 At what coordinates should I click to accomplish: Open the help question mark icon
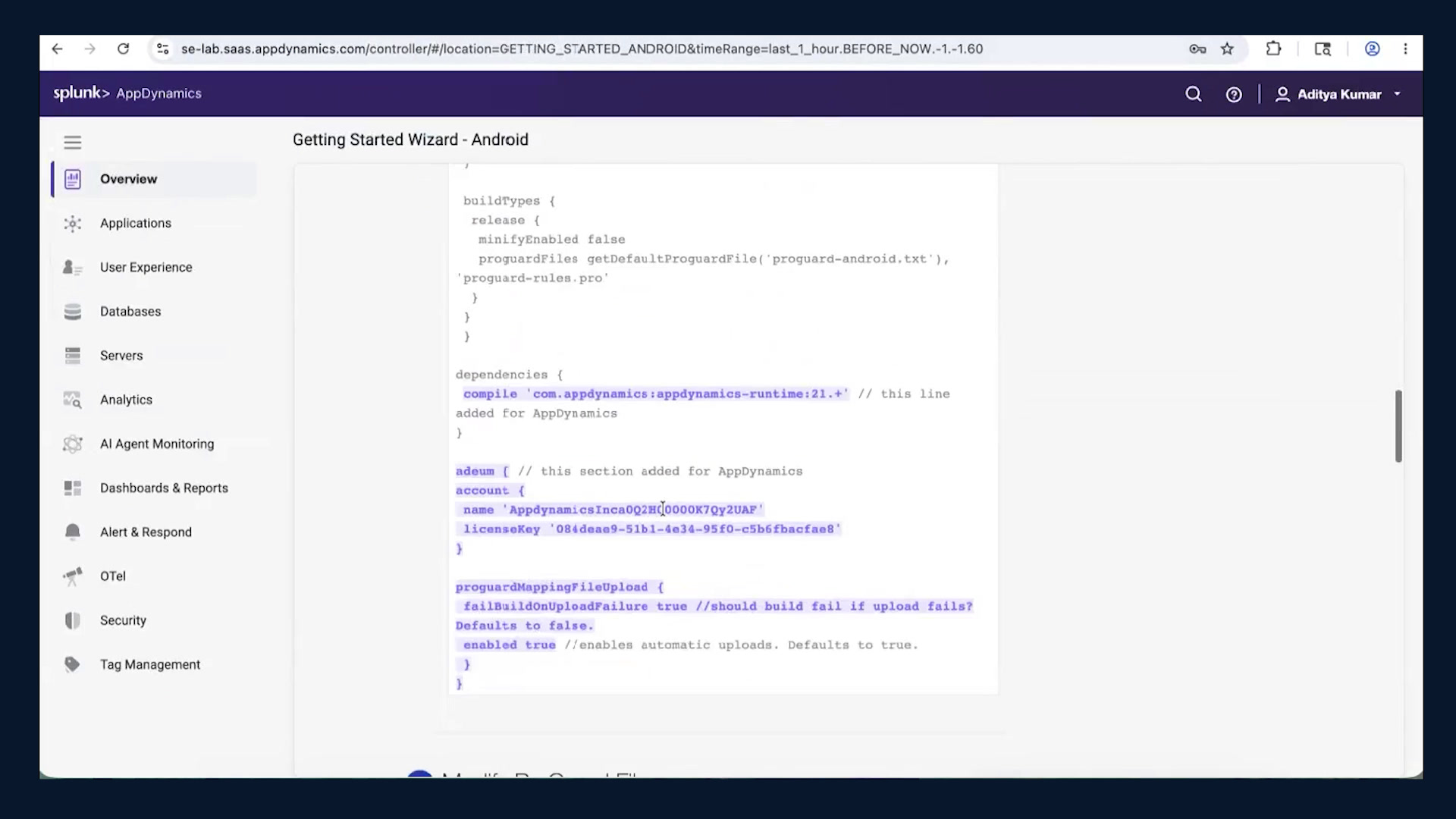(x=1234, y=95)
